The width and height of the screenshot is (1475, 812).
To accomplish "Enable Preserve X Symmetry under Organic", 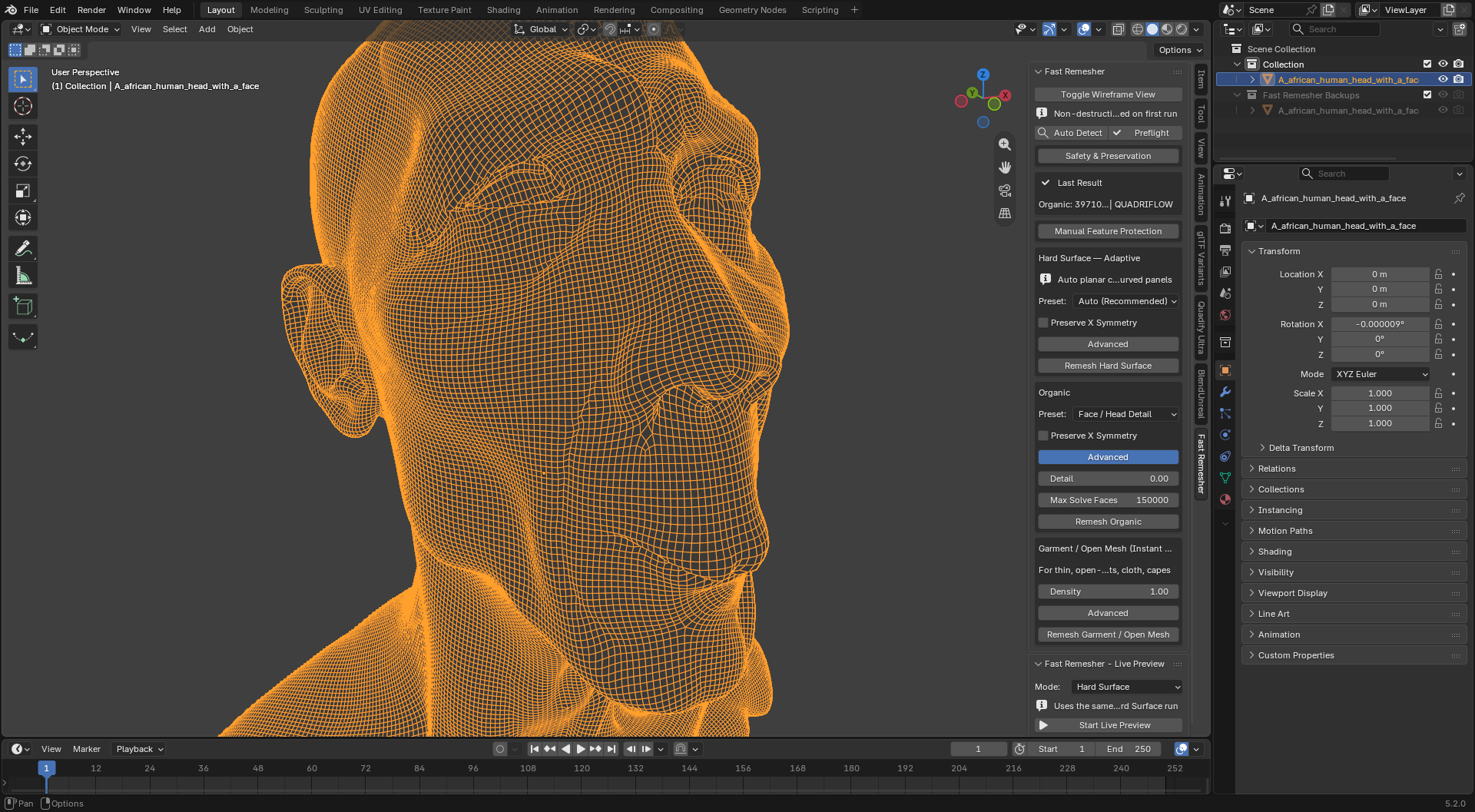I will coord(1043,436).
